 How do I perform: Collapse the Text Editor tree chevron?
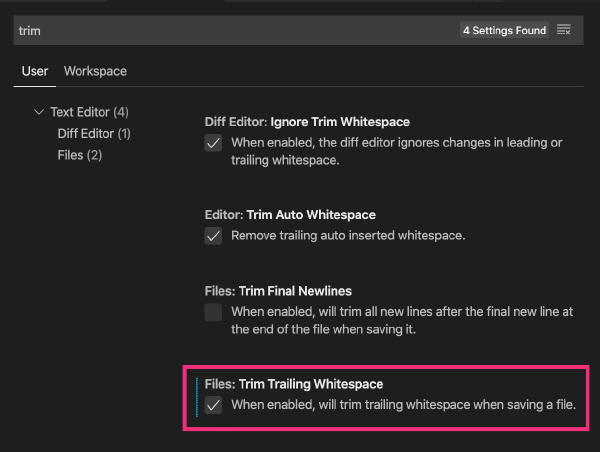(39, 112)
